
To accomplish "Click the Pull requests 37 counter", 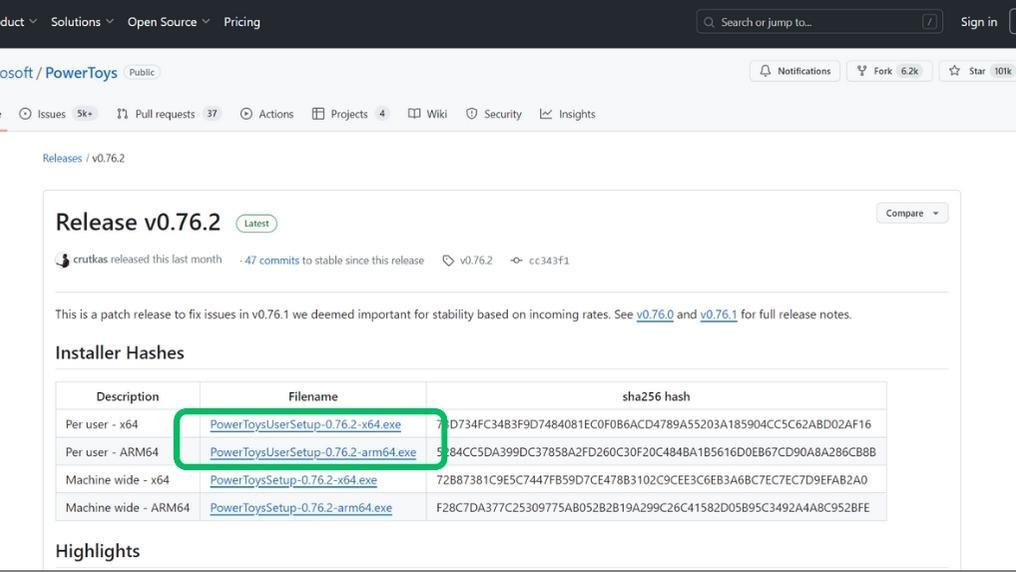I will click(x=212, y=114).
